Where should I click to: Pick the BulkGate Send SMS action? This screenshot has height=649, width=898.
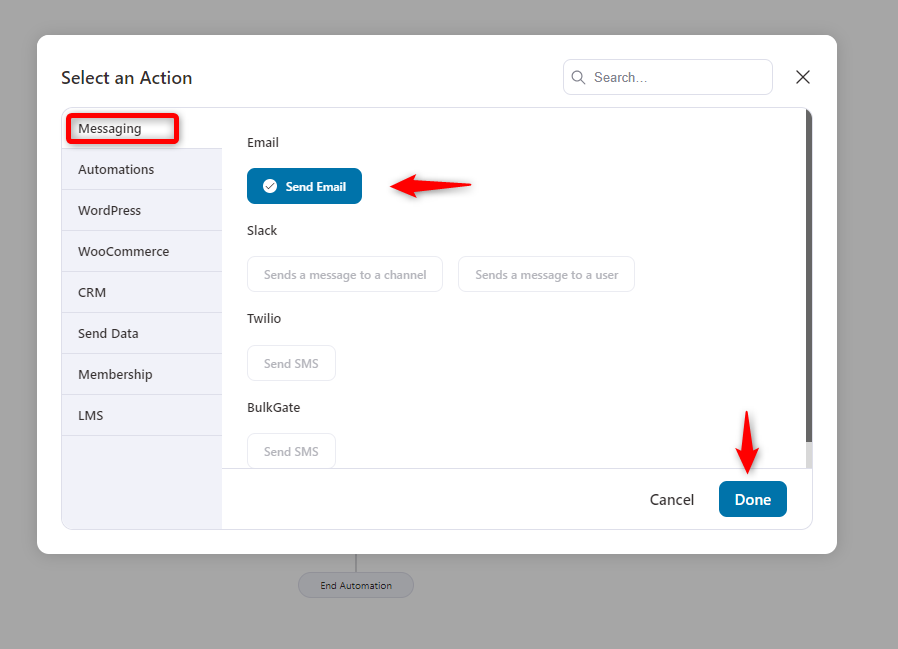coord(291,451)
